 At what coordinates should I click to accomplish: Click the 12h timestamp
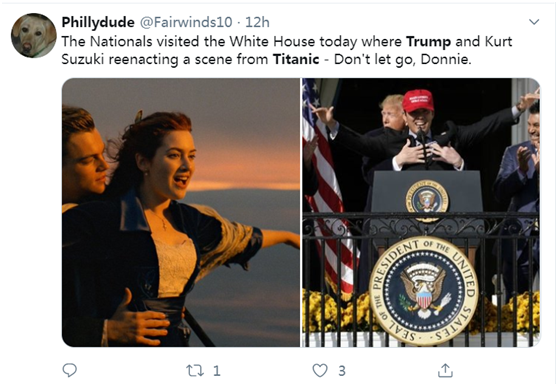tap(257, 22)
